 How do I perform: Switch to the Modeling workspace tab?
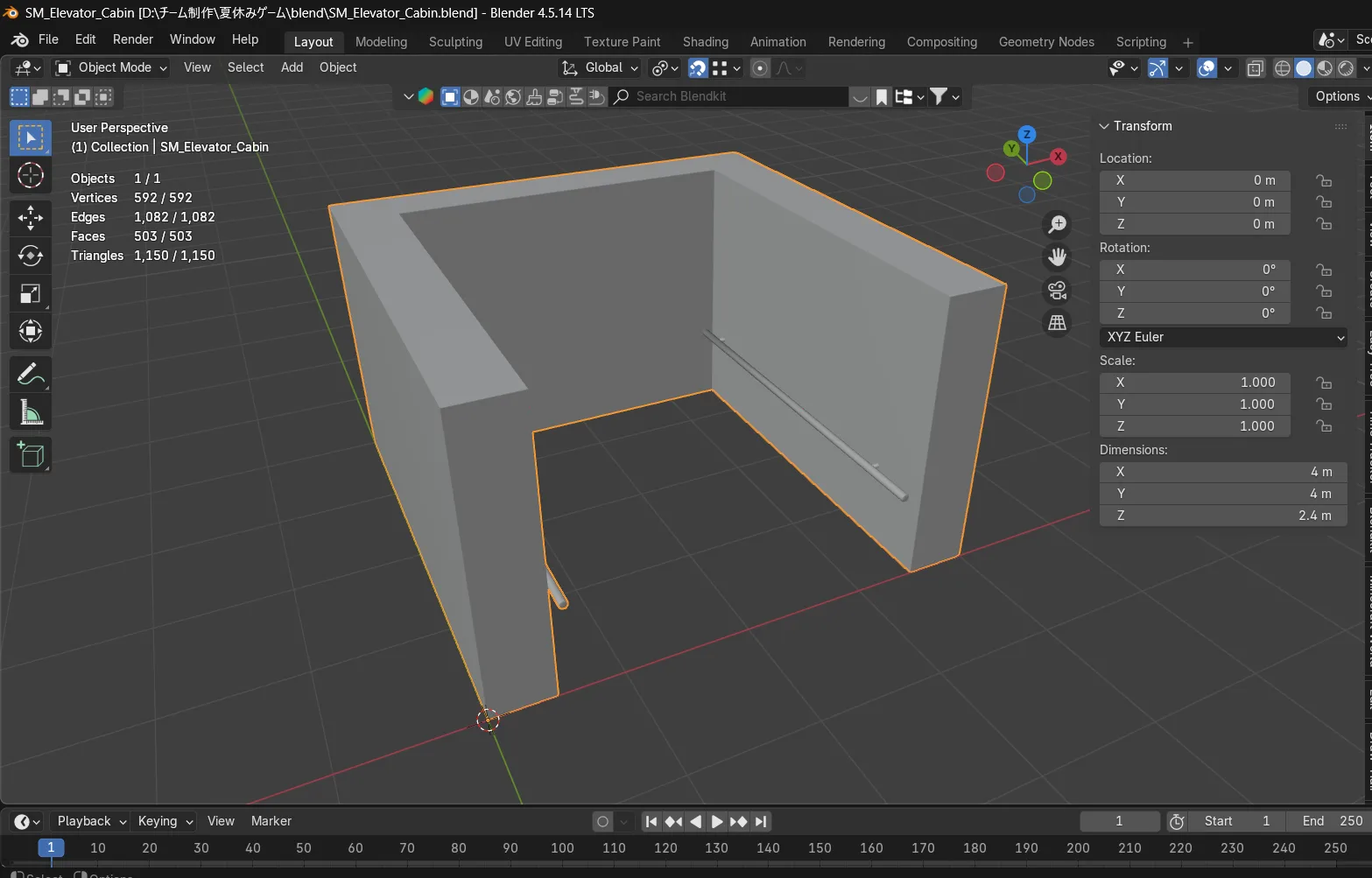point(381,42)
